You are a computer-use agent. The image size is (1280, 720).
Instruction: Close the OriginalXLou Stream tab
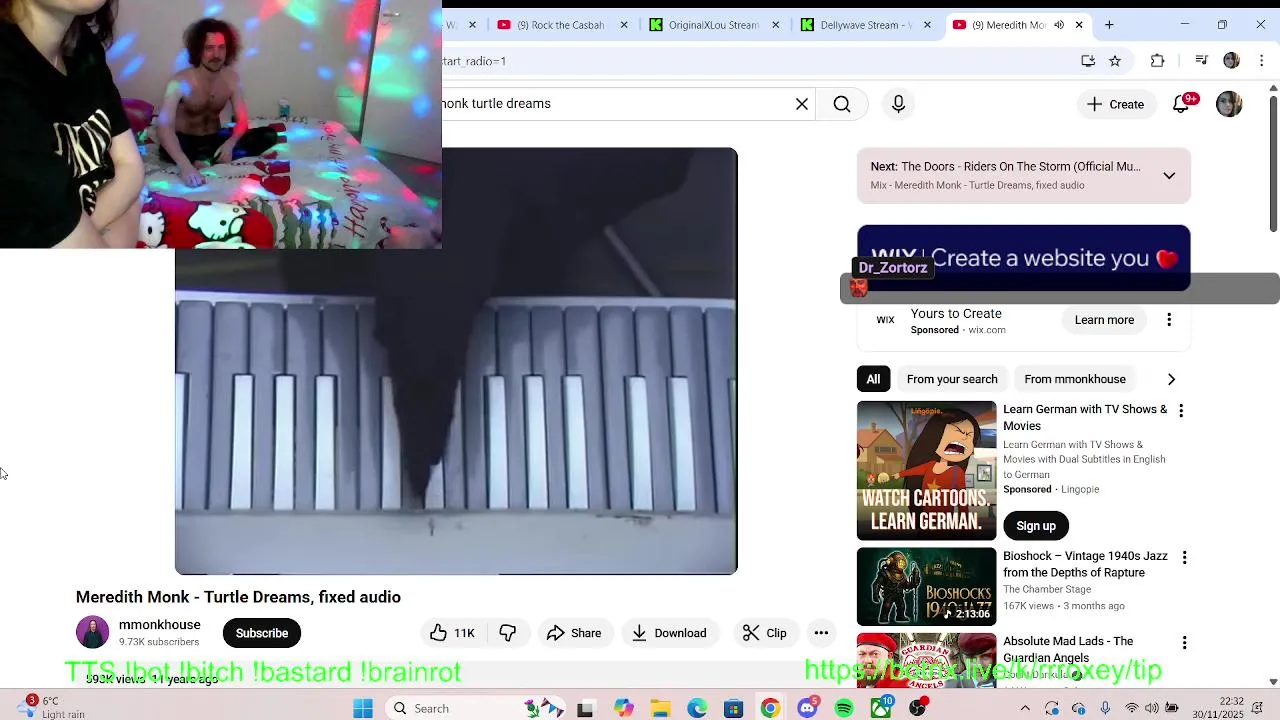point(775,25)
